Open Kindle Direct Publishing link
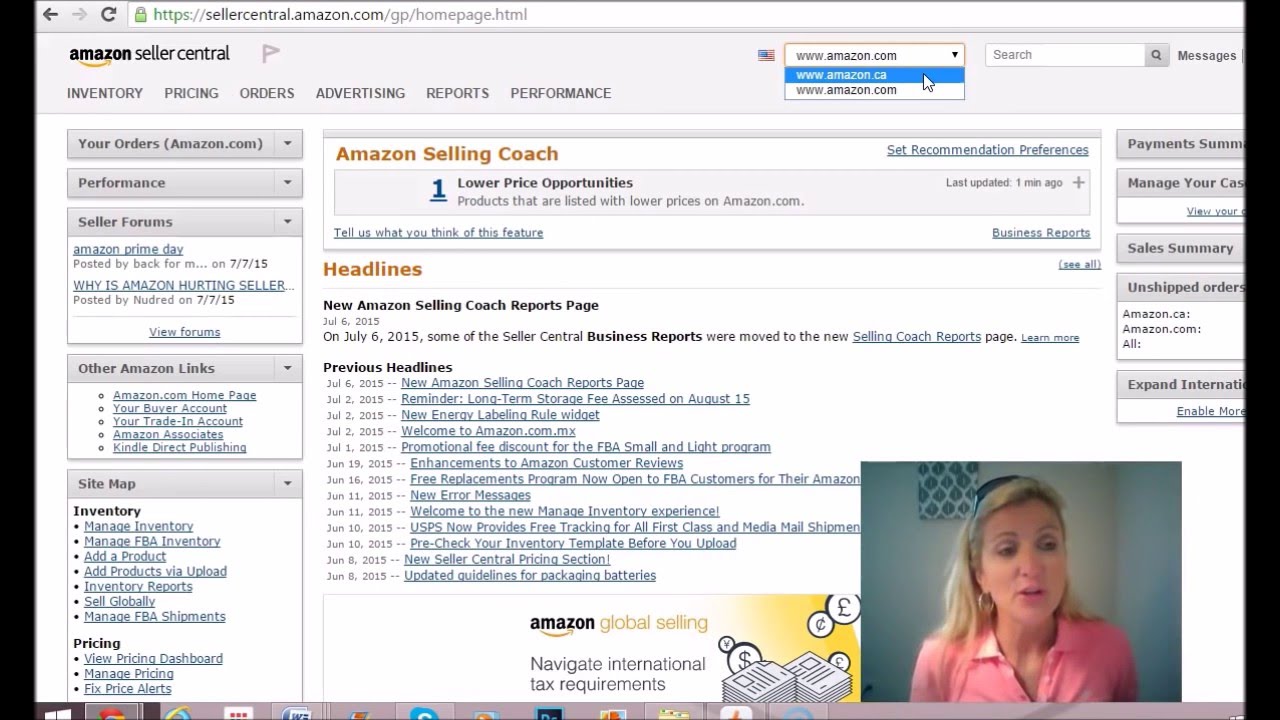Screen dimensions: 1280x720 (180, 447)
